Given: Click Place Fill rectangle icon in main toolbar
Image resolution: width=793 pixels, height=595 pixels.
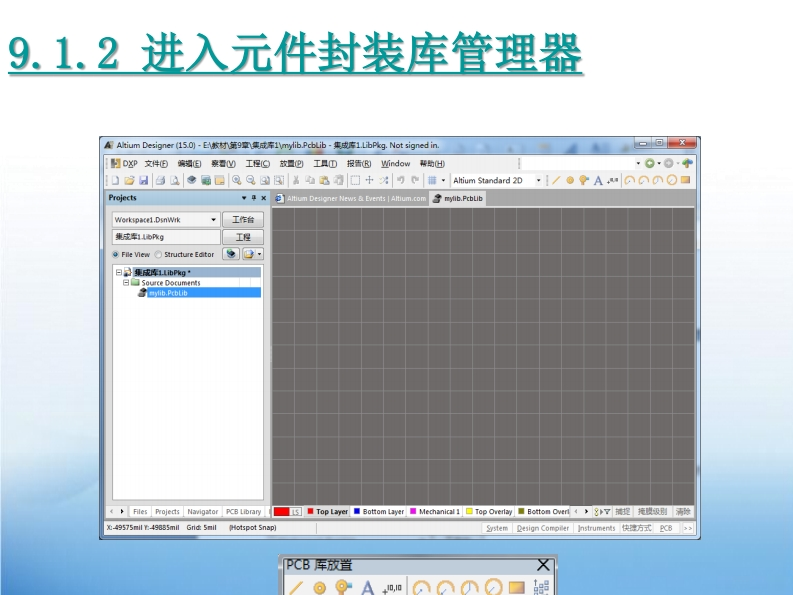Looking at the screenshot, I should [x=686, y=180].
